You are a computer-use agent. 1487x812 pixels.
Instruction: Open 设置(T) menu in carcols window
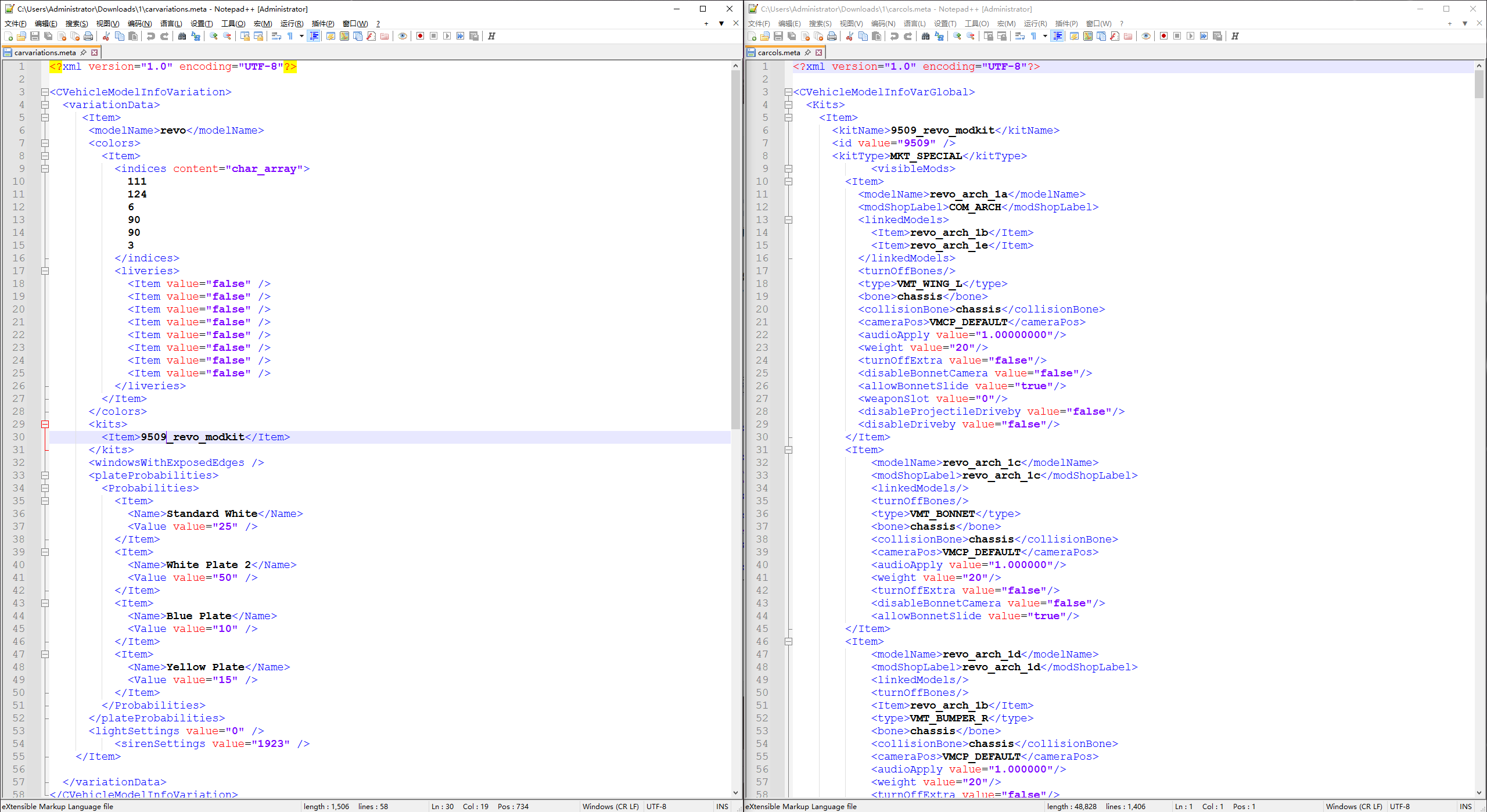[945, 23]
